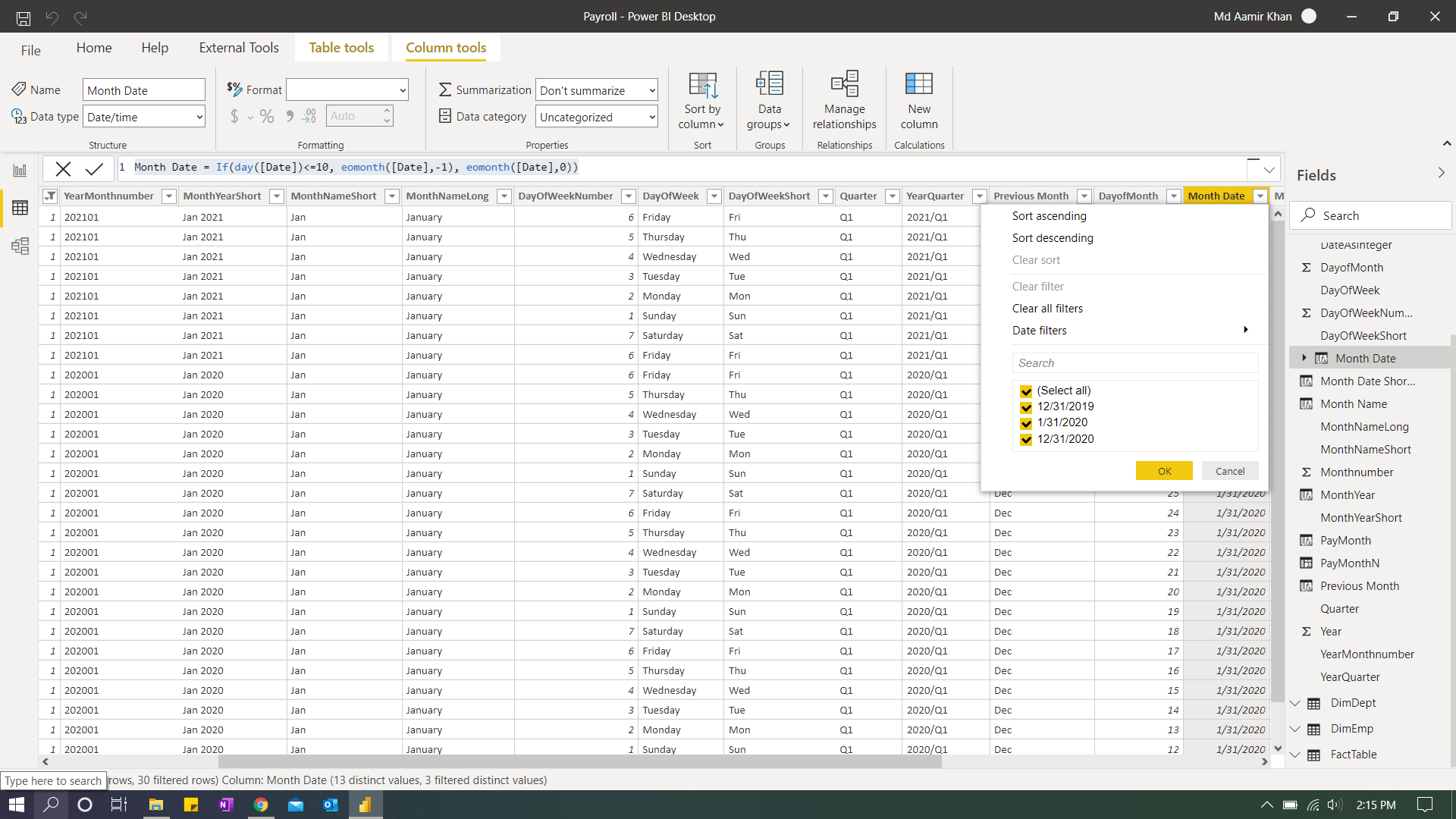1456x819 pixels.
Task: Open the Summarization dropdown
Action: tap(597, 90)
